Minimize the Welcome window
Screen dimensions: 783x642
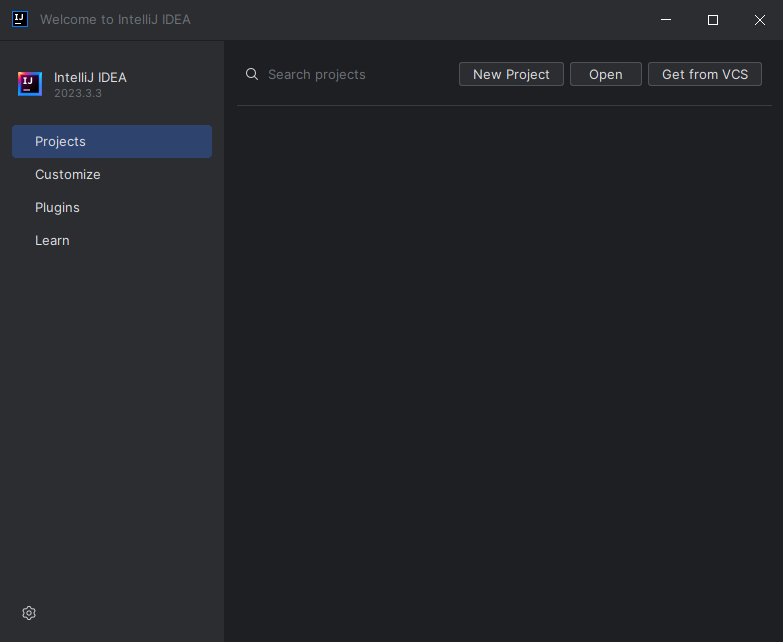(x=666, y=20)
